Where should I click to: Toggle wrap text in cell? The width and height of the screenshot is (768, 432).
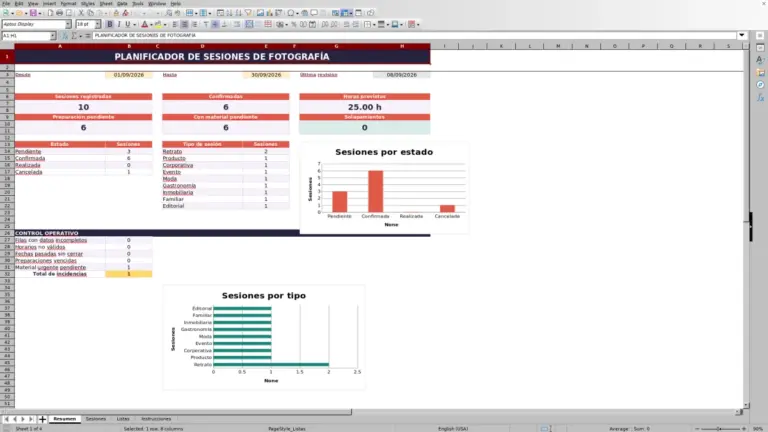click(x=237, y=24)
